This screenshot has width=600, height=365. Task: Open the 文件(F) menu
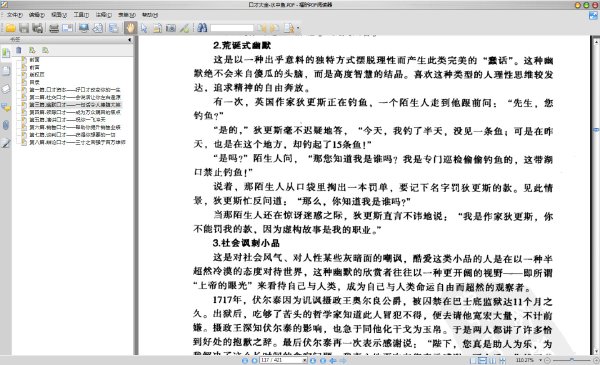(14, 15)
